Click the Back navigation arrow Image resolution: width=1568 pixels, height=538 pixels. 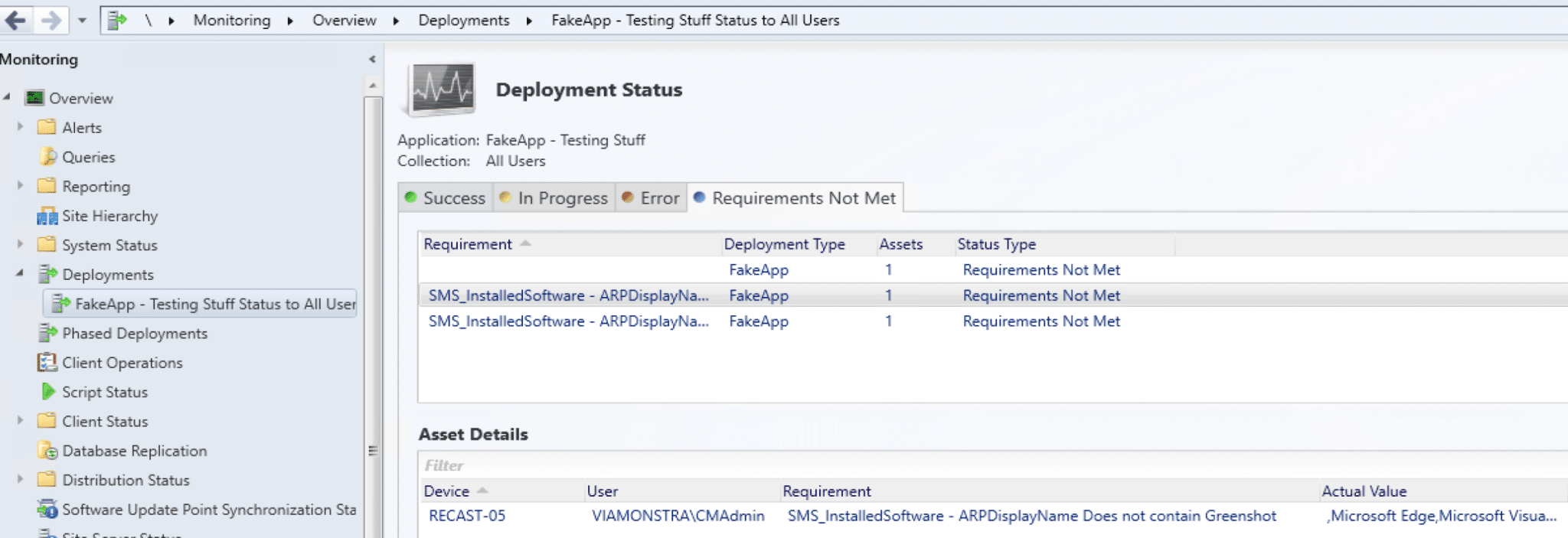[x=15, y=21]
